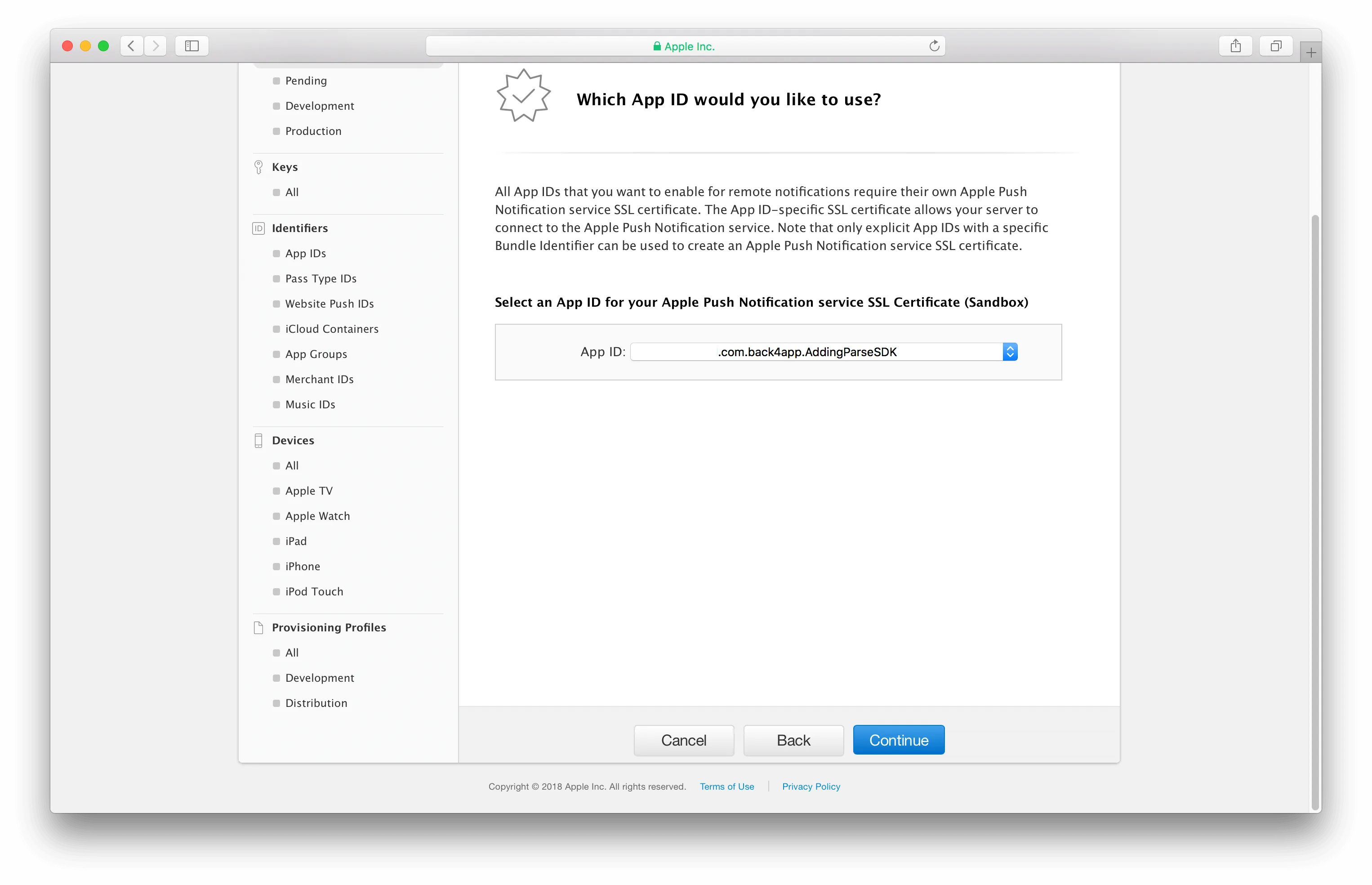Click the Keys section key icon
The width and height of the screenshot is (1372, 885).
(x=258, y=167)
